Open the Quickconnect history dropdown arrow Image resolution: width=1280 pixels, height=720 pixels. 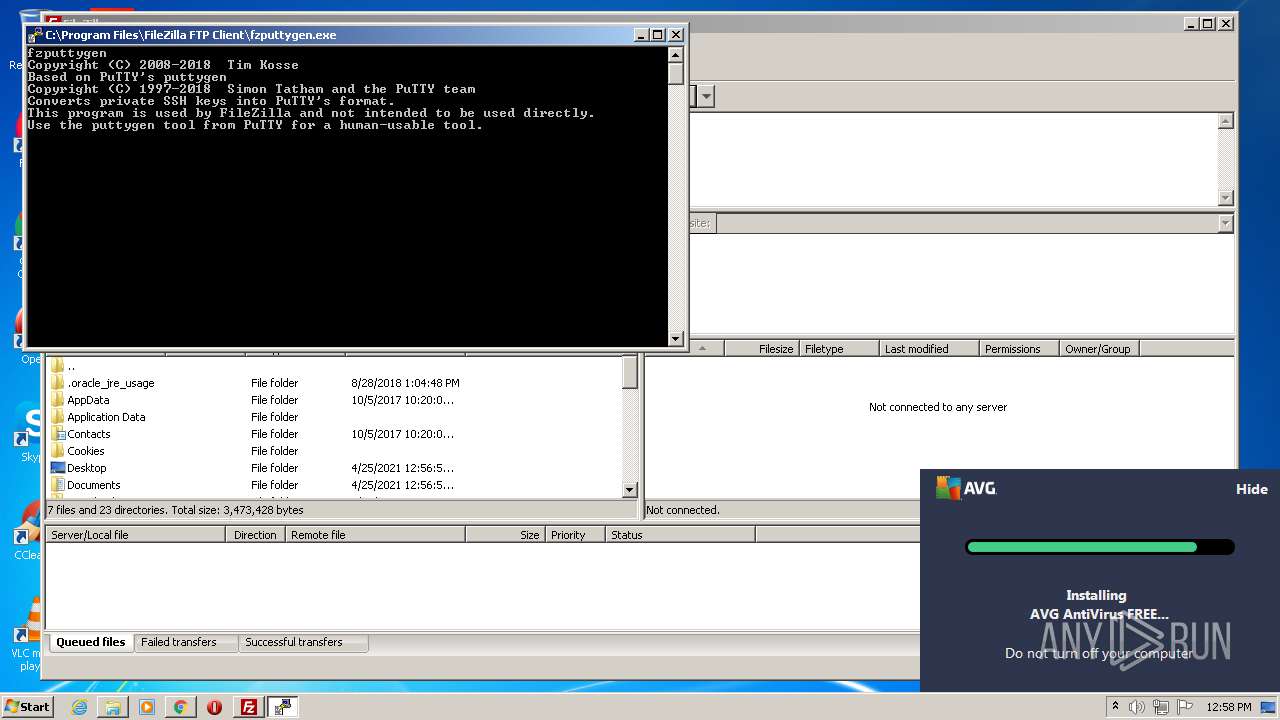click(x=707, y=96)
